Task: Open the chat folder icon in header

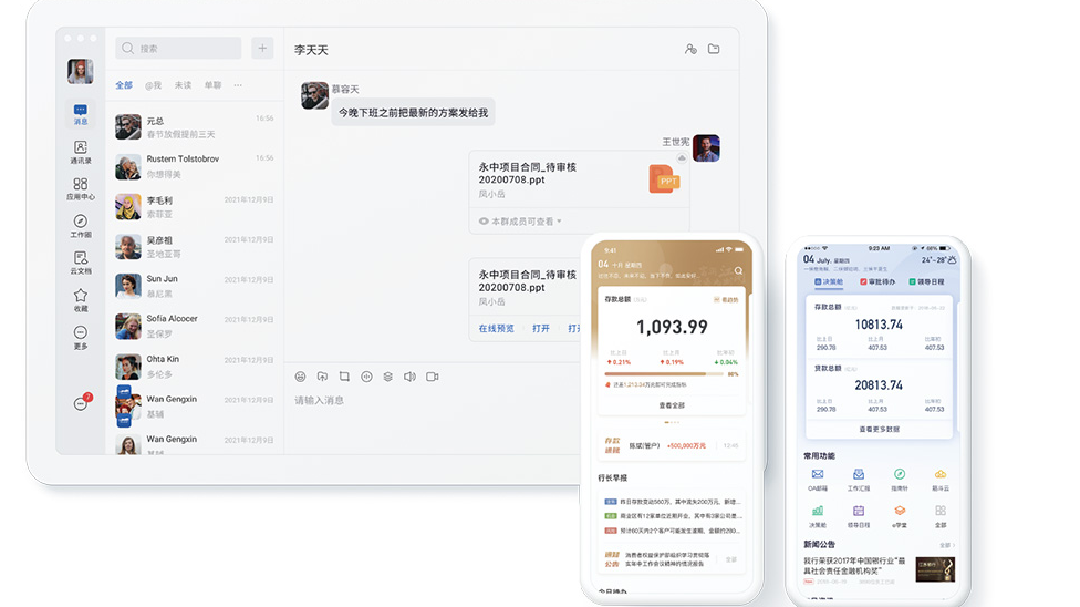Action: [714, 48]
